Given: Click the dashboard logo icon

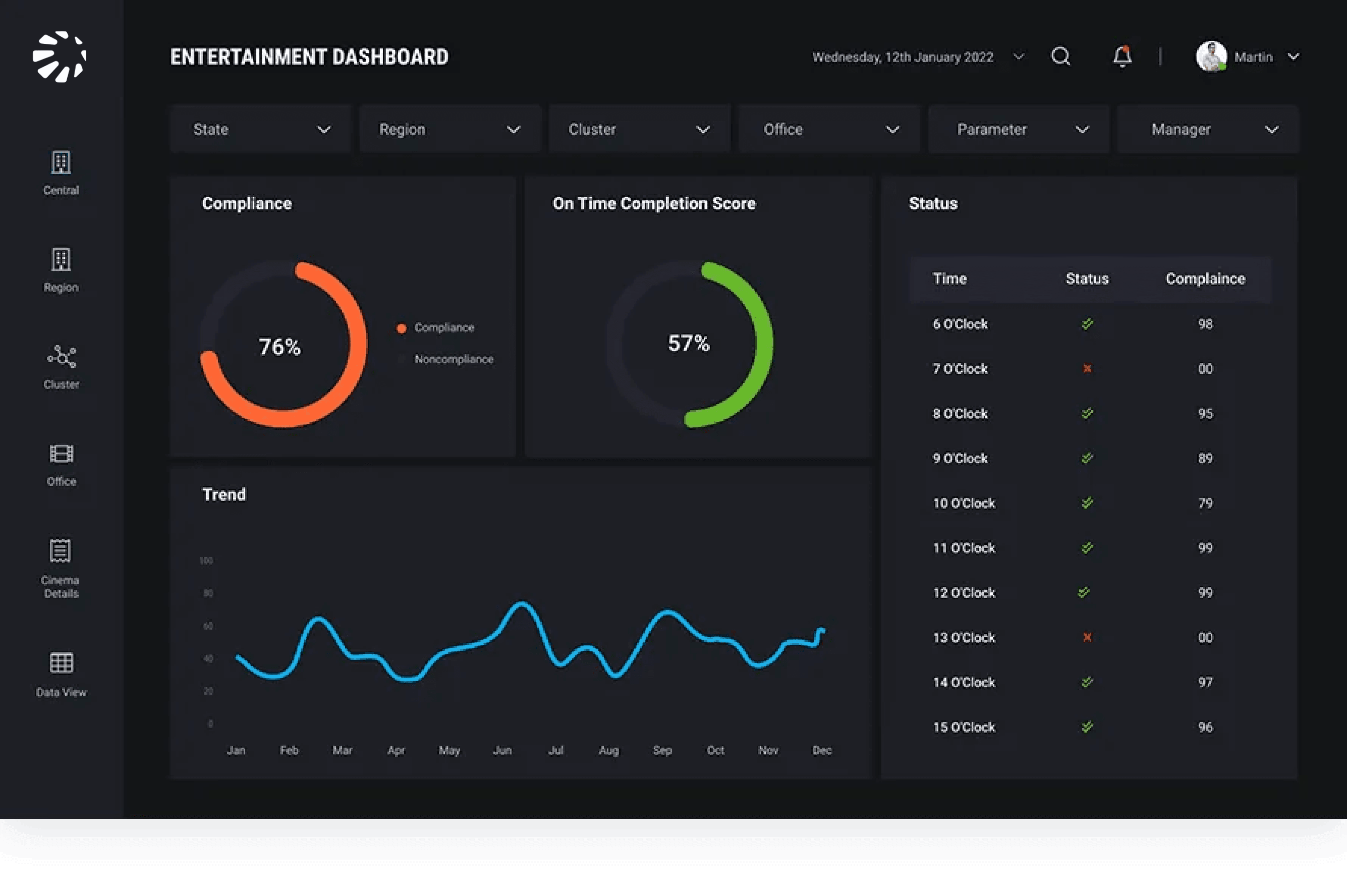Looking at the screenshot, I should click(x=60, y=57).
